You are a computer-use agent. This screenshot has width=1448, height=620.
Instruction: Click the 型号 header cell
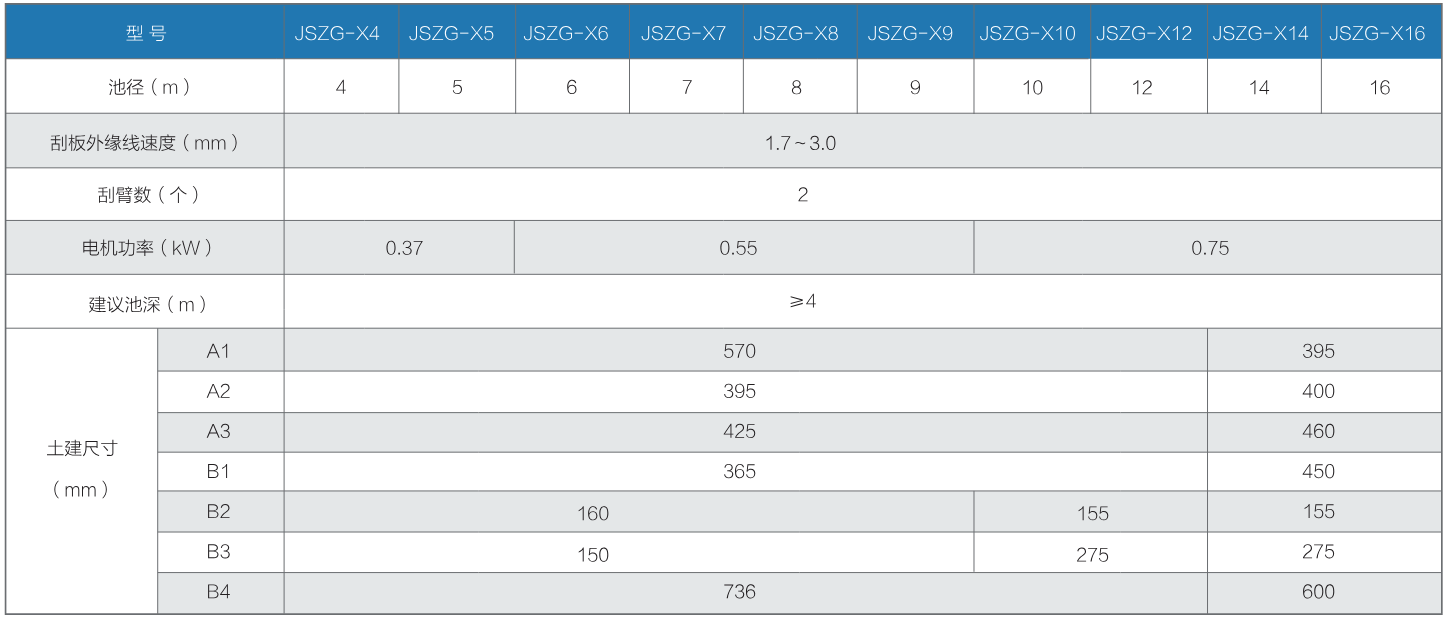[x=146, y=33]
